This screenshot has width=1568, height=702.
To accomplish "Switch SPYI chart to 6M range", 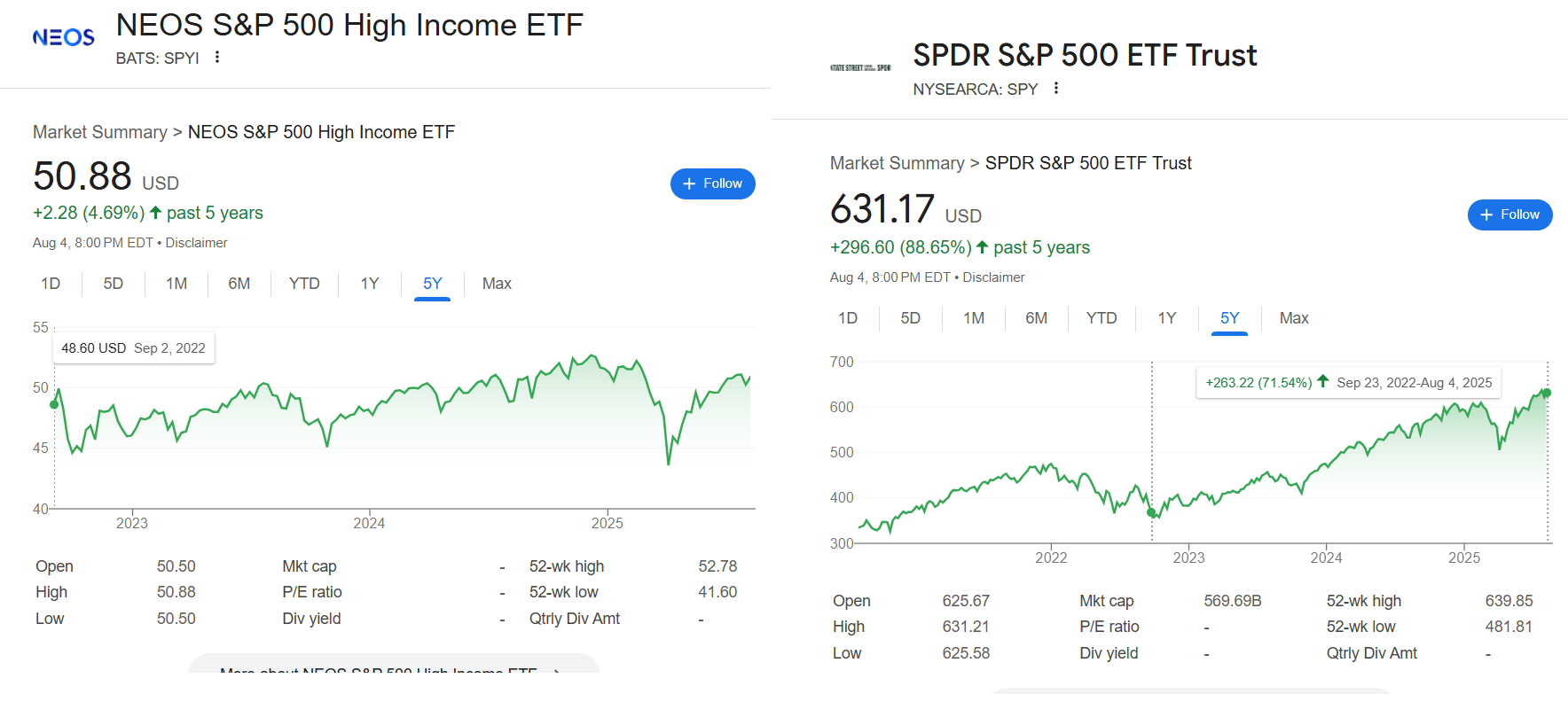I will 239,284.
